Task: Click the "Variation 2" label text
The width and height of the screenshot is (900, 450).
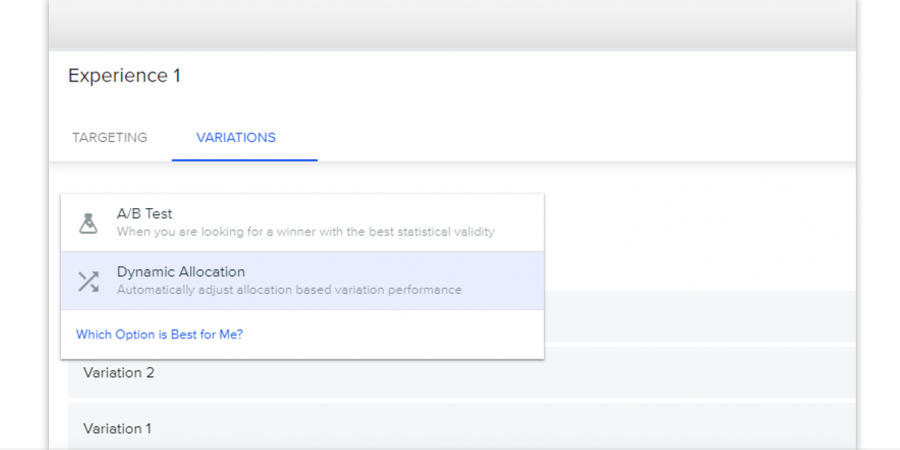Action: point(119,373)
